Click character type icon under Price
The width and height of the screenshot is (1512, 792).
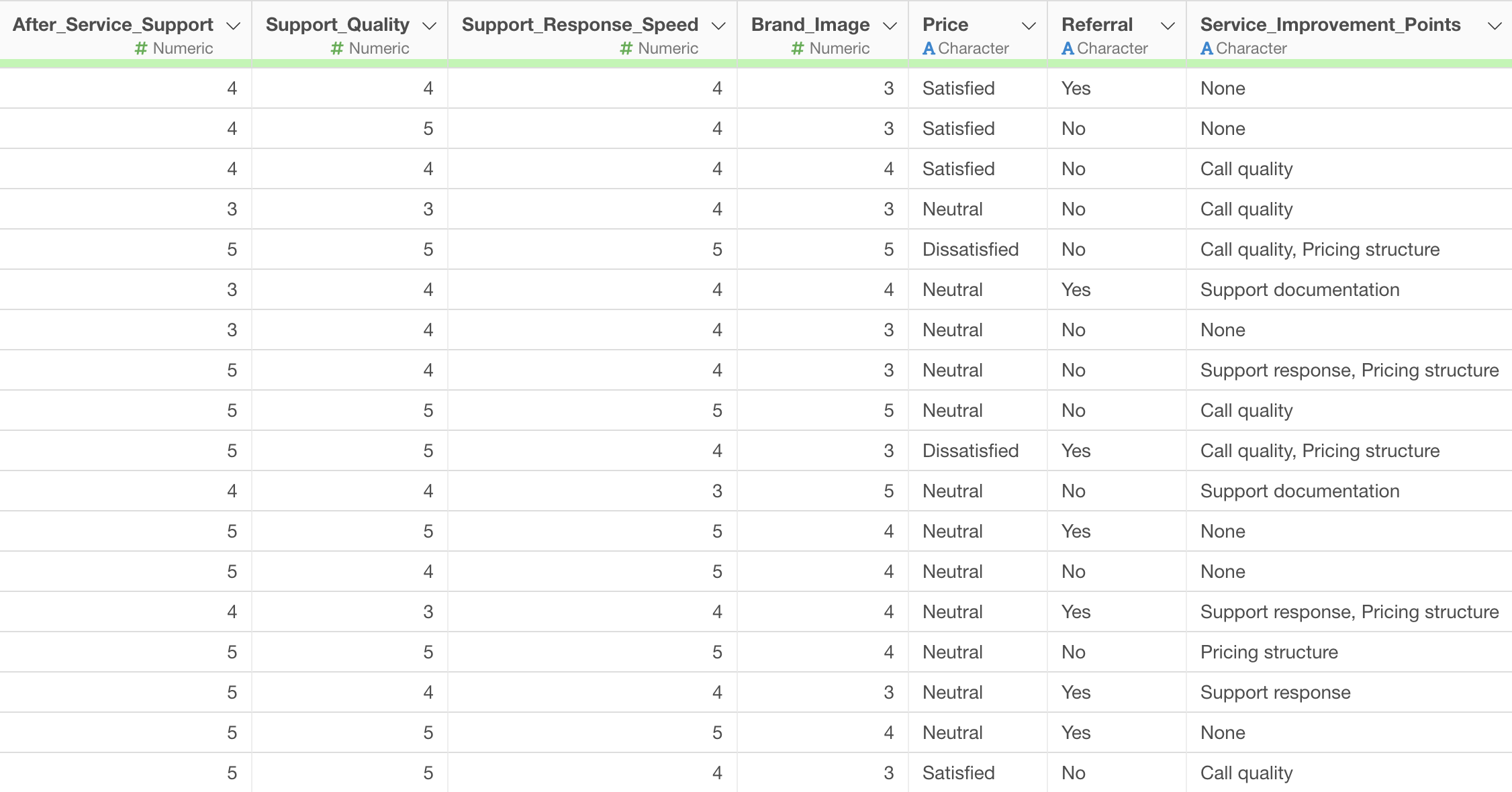(929, 48)
